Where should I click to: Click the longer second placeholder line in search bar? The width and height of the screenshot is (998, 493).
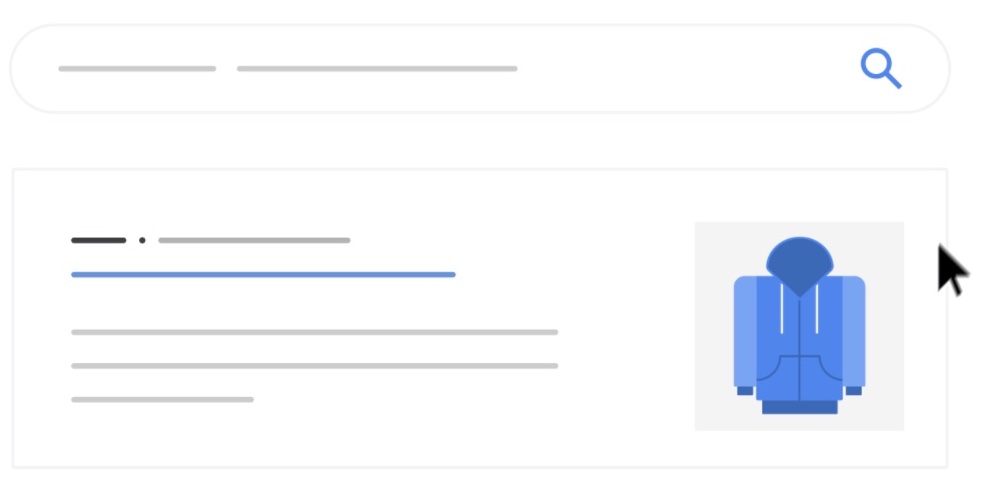click(377, 69)
